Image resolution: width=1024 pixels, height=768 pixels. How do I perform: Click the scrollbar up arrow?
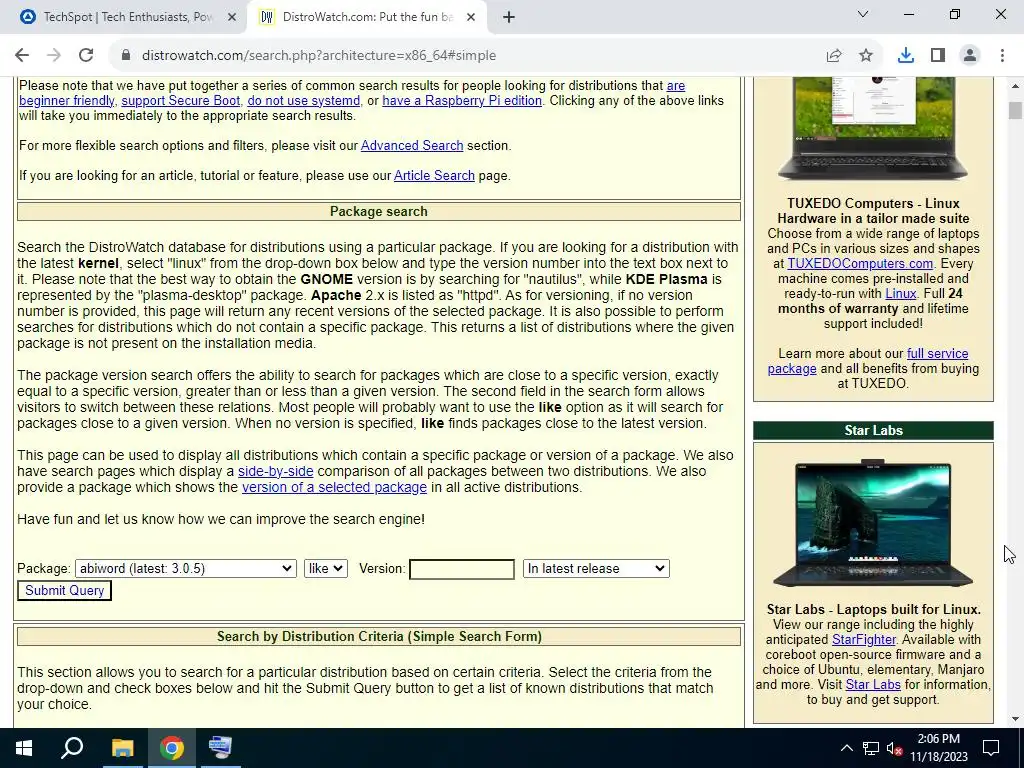(x=1014, y=86)
